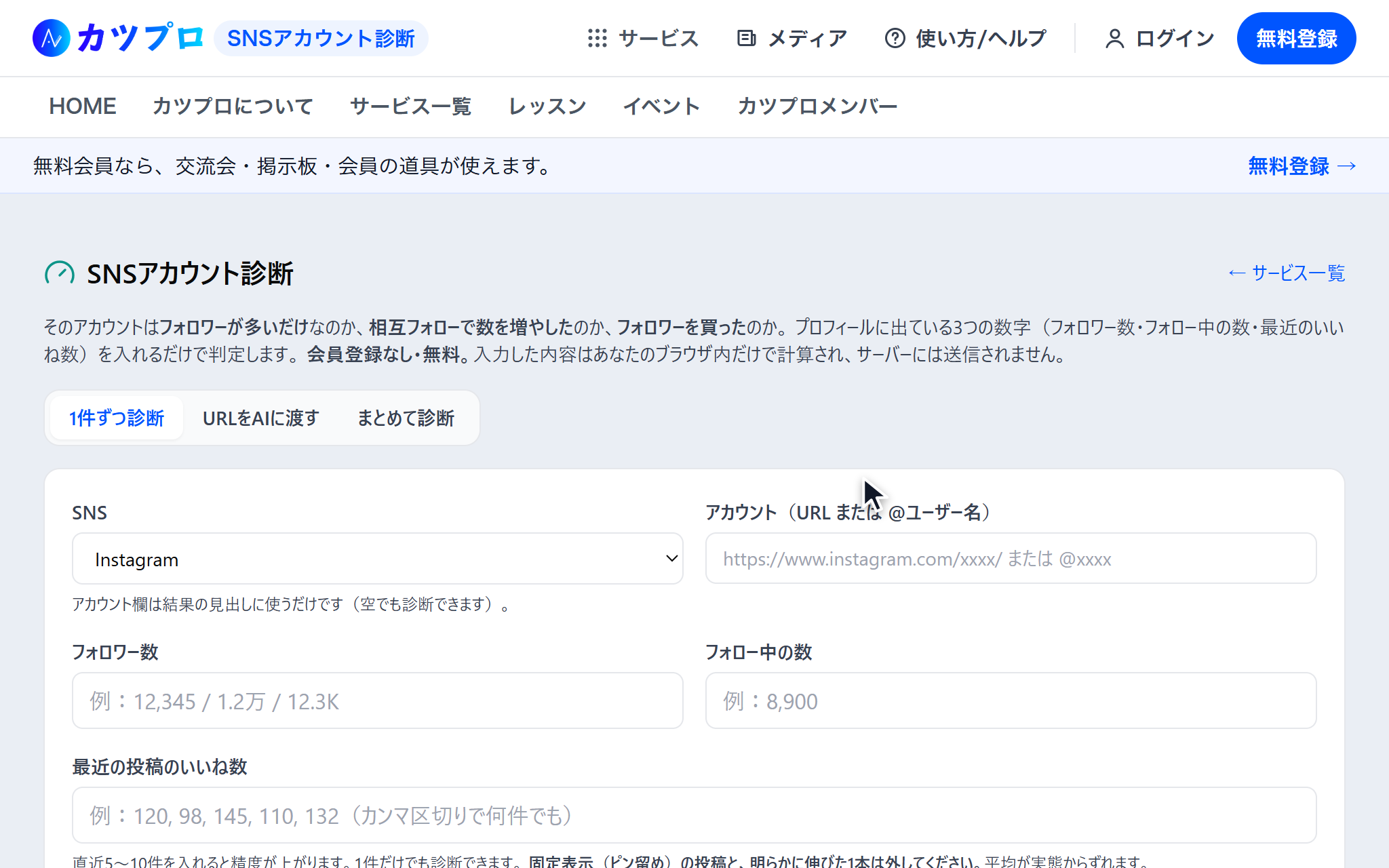Go to レッスン navigation item
1389x868 pixels.
point(547,106)
